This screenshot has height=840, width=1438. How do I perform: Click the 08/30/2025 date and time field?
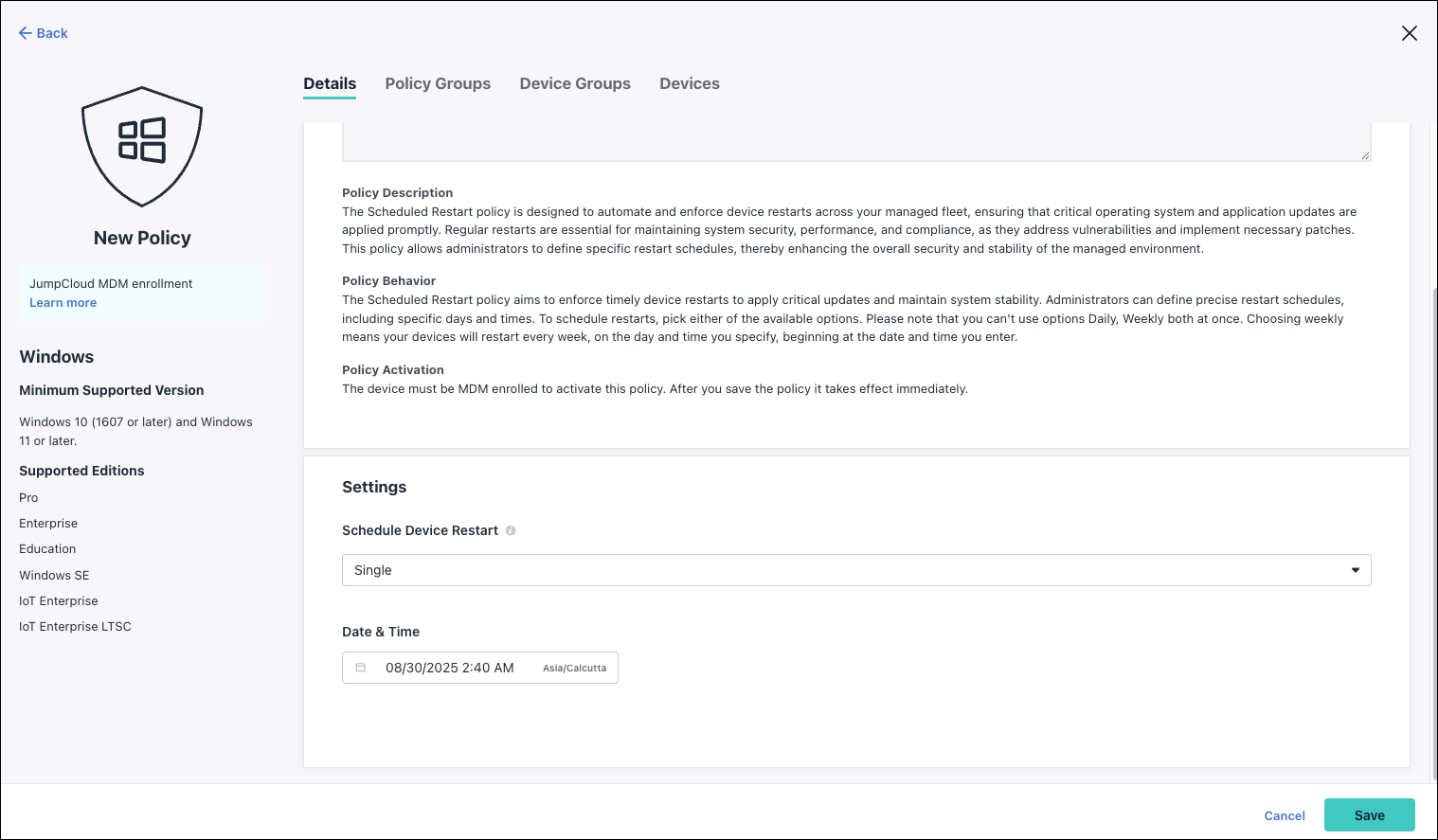point(450,667)
